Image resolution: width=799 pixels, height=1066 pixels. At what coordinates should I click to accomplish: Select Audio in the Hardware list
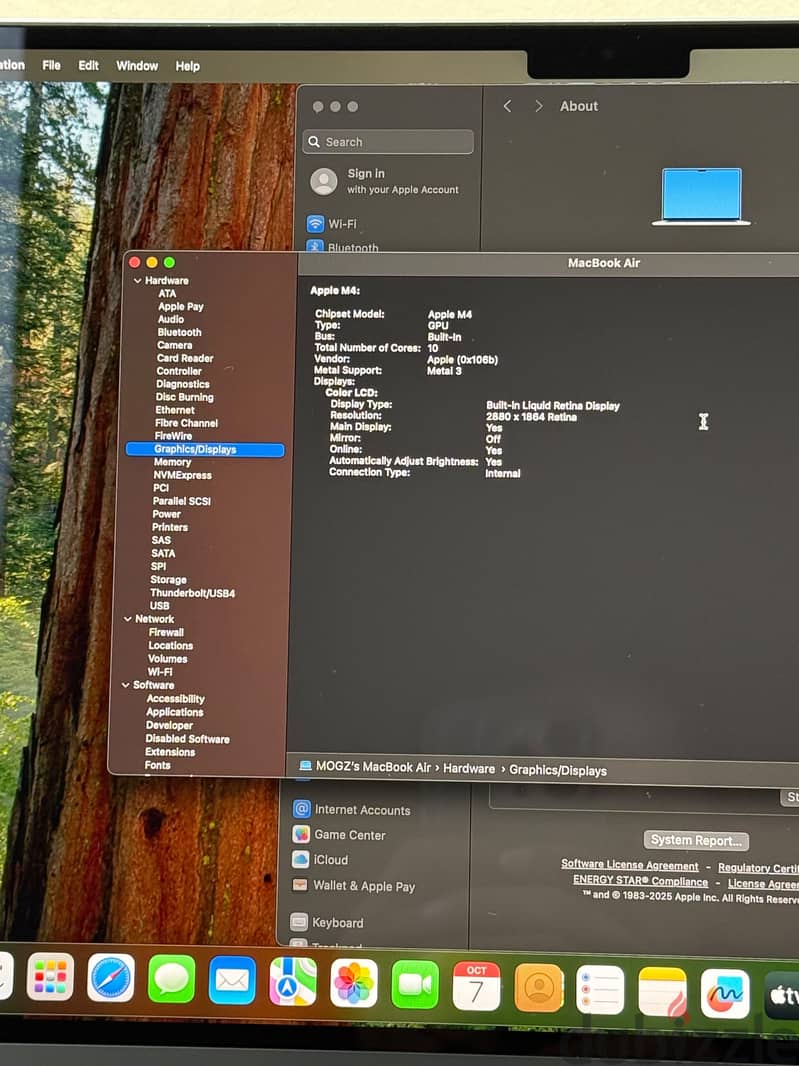coord(171,319)
